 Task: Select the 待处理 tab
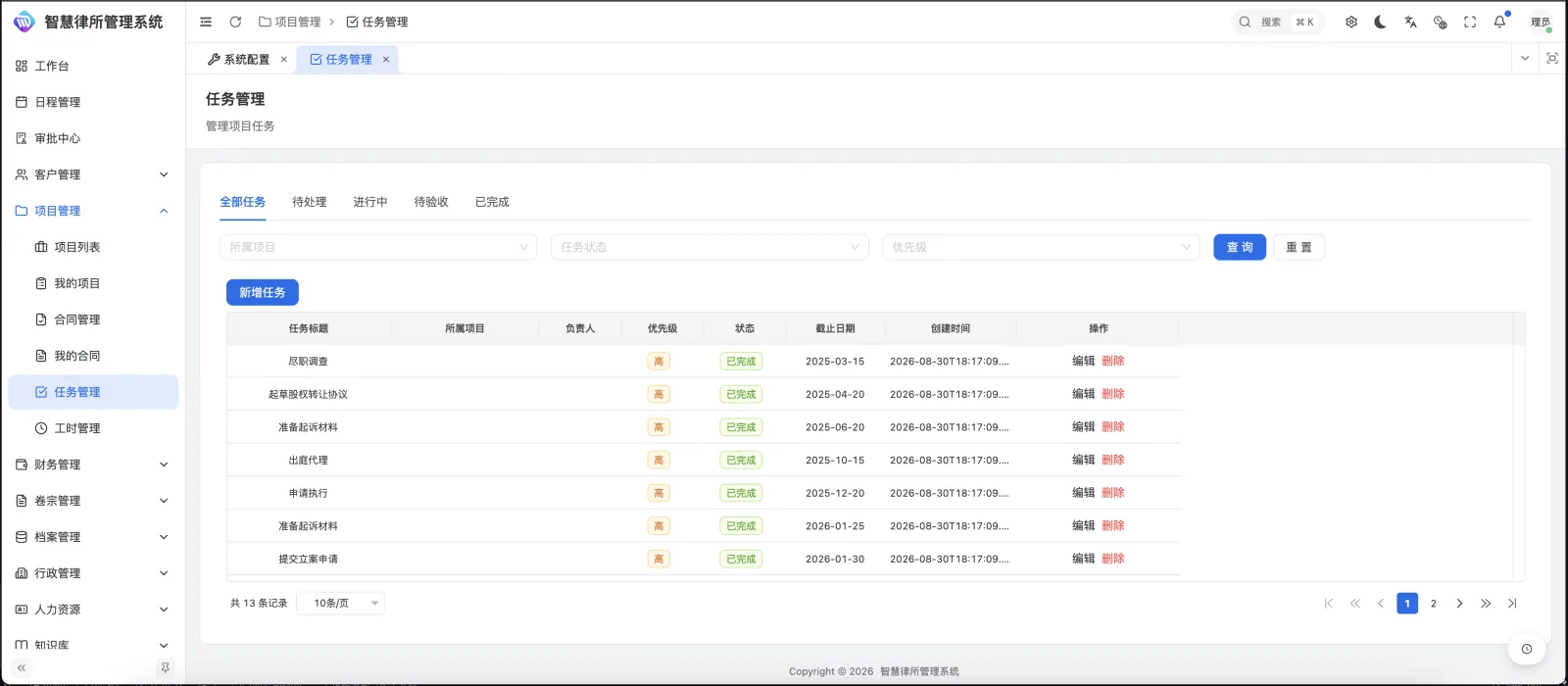(309, 202)
